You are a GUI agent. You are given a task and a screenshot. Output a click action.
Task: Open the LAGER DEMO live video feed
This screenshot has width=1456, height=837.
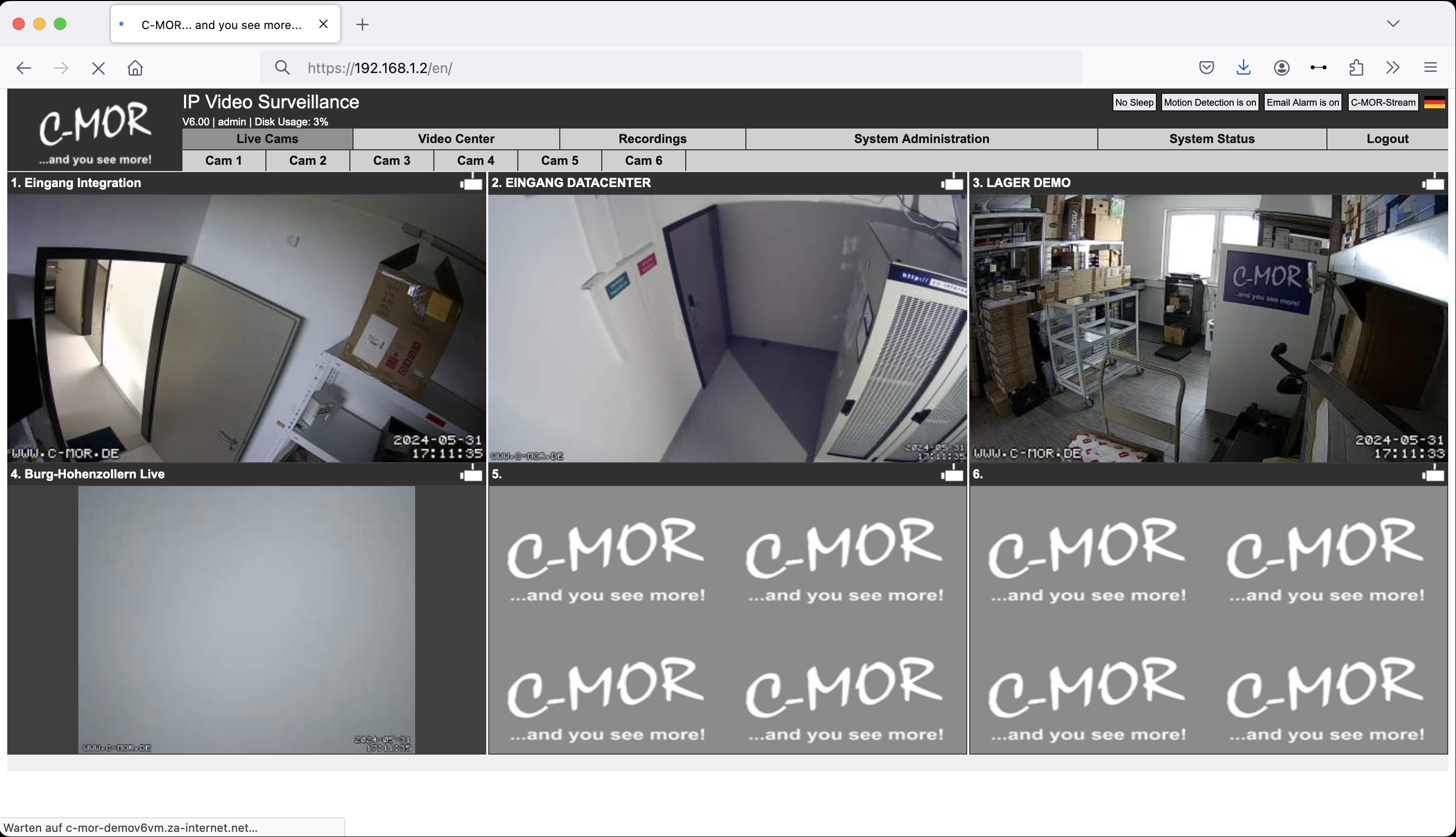1208,328
